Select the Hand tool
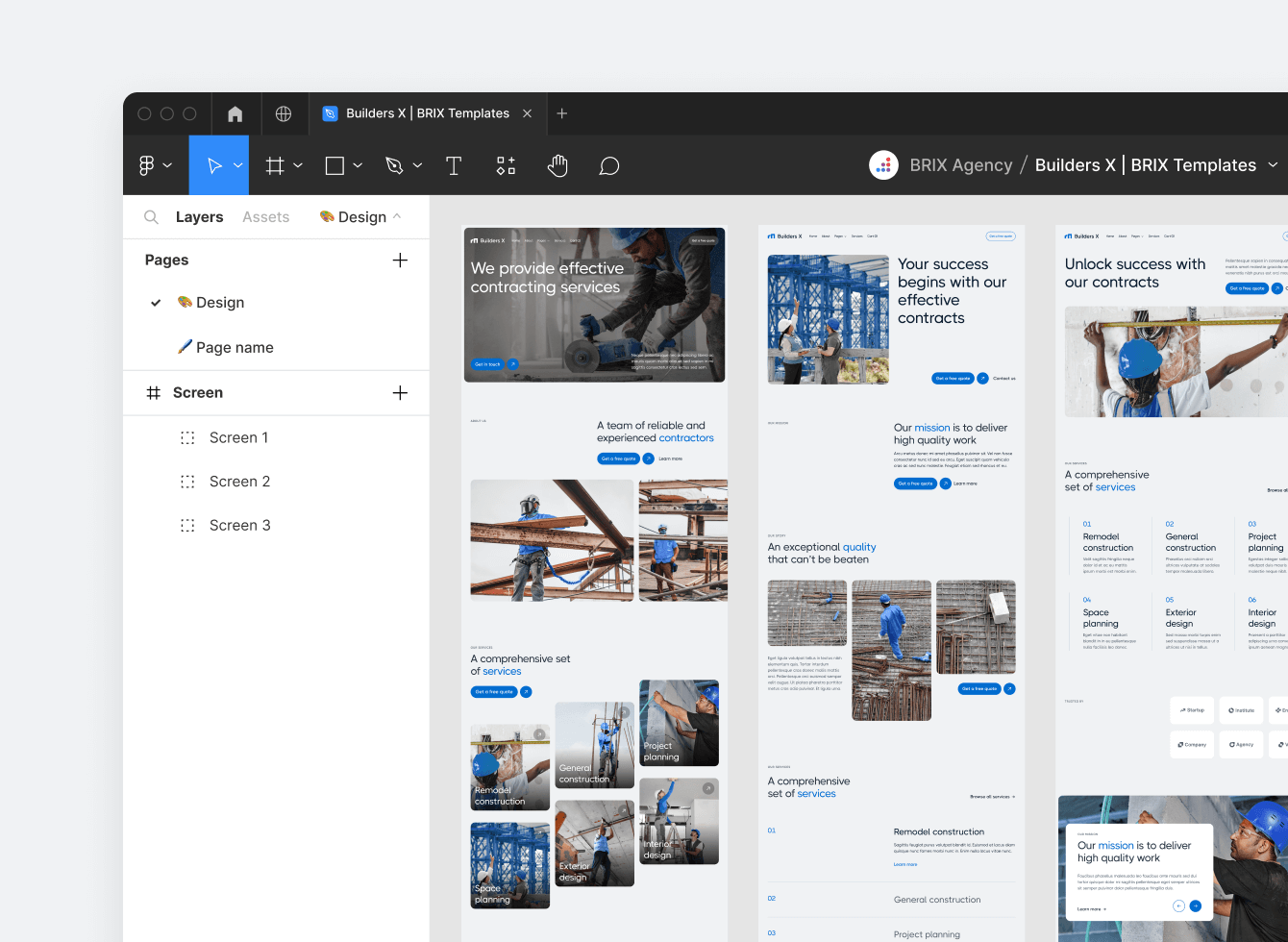Image resolution: width=1288 pixels, height=942 pixels. (557, 164)
